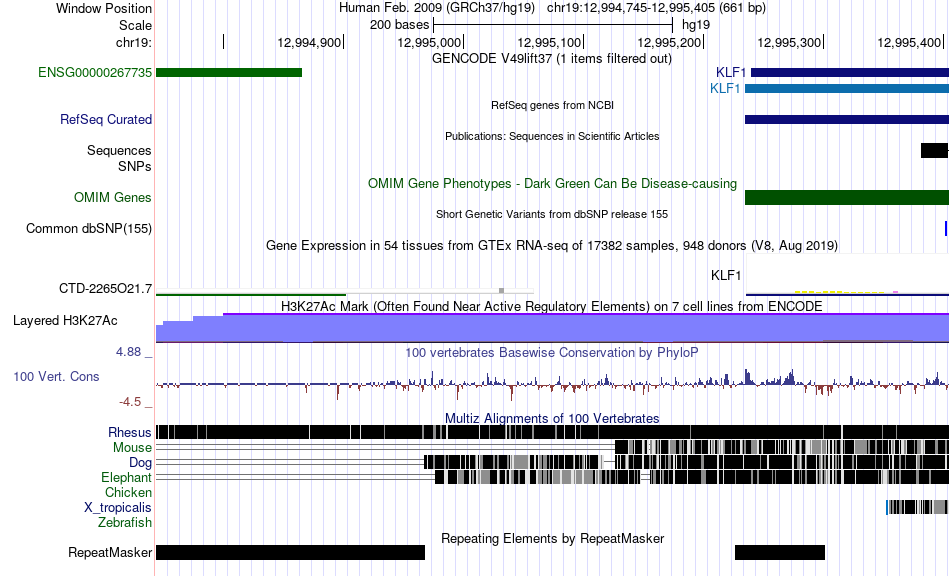
Task: Click the Publications: Sequences in Scientific Articles title
Action: pyautogui.click(x=552, y=136)
